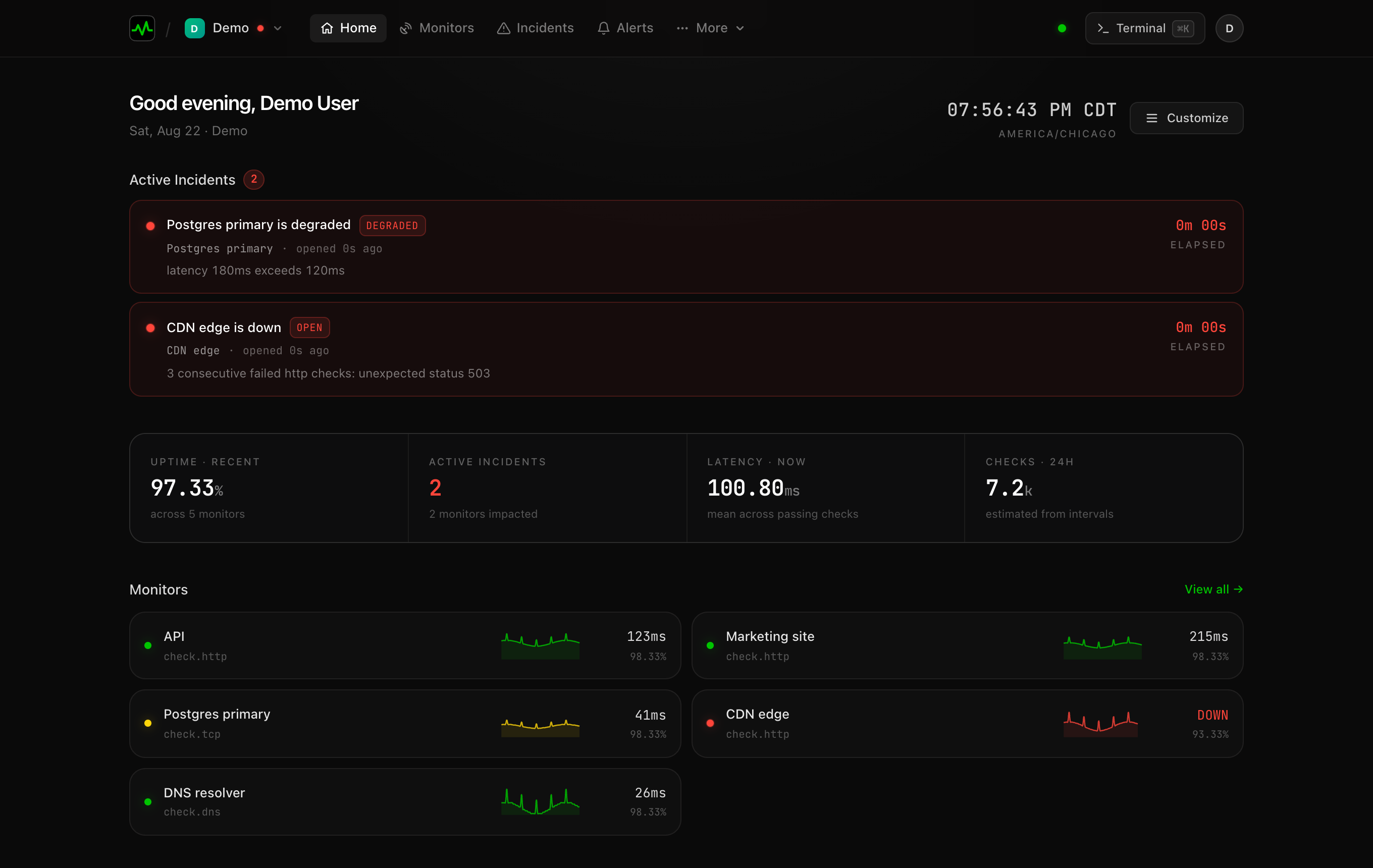Click the green pulse app logo
This screenshot has height=868, width=1373.
point(142,28)
